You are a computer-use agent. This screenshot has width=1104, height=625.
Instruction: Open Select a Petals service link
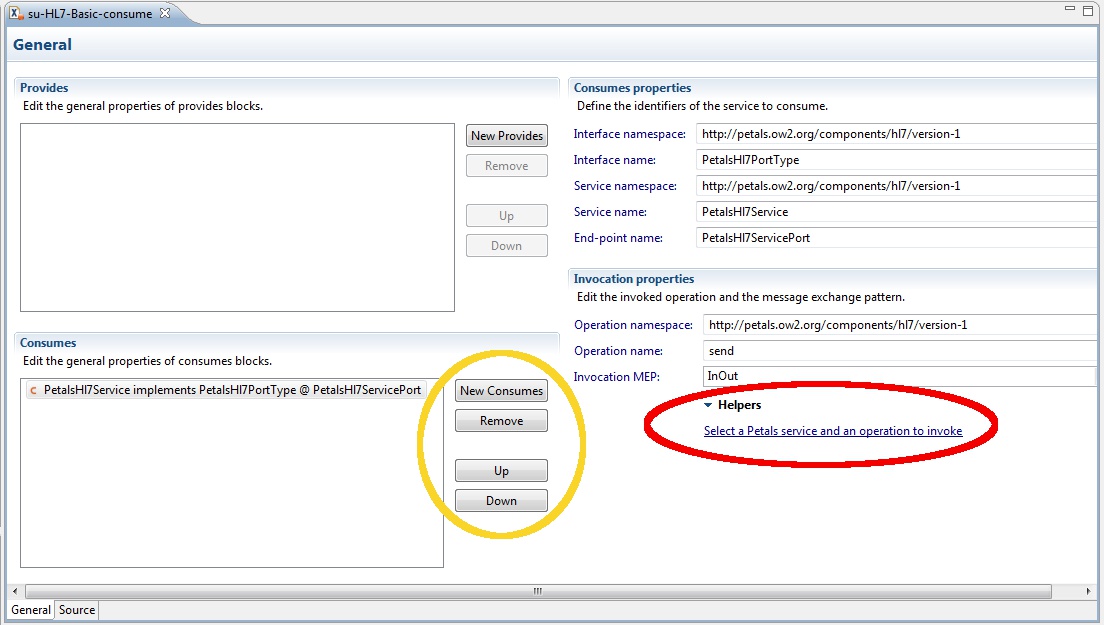832,431
